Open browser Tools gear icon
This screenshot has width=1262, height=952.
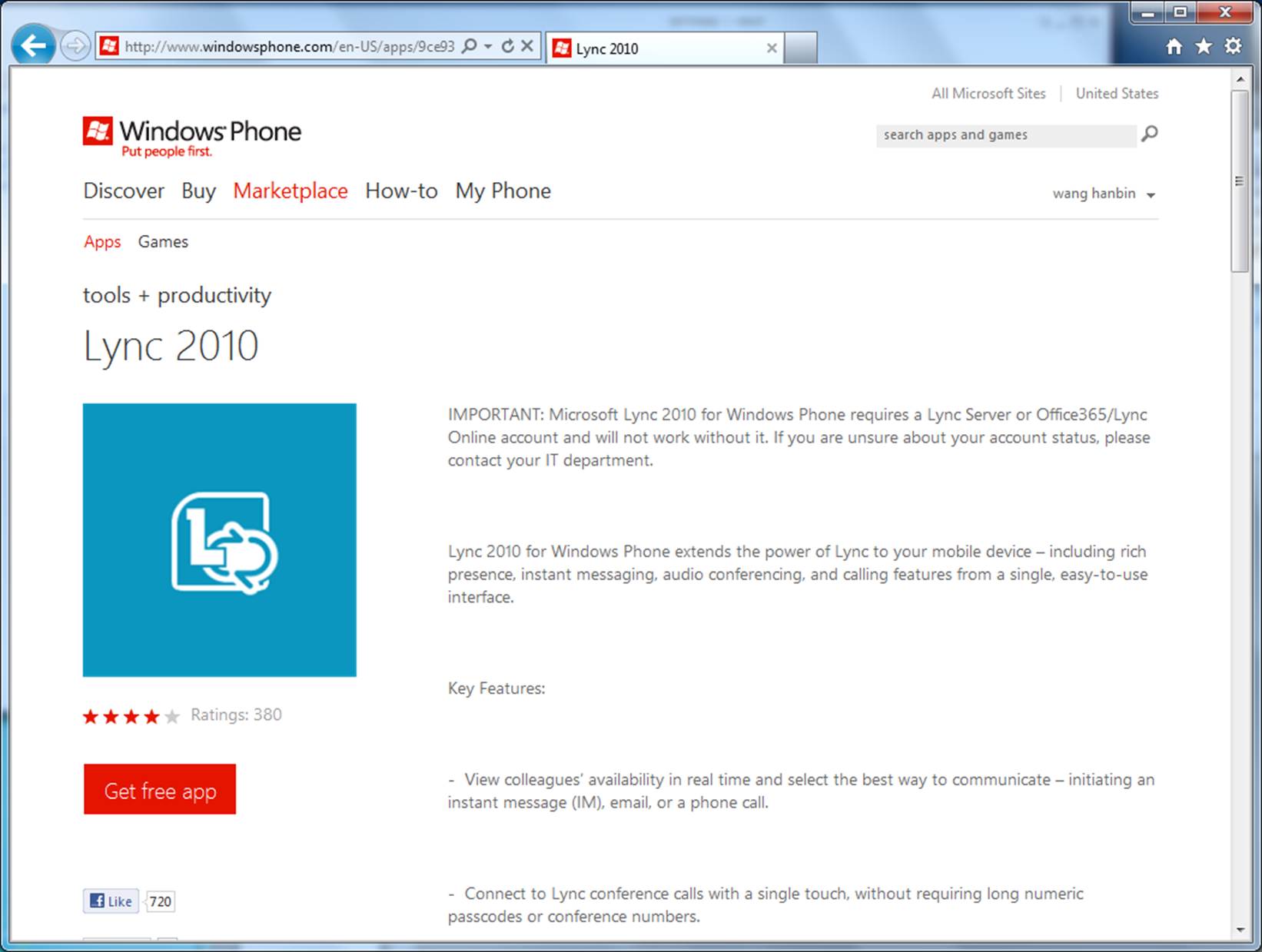point(1233,46)
